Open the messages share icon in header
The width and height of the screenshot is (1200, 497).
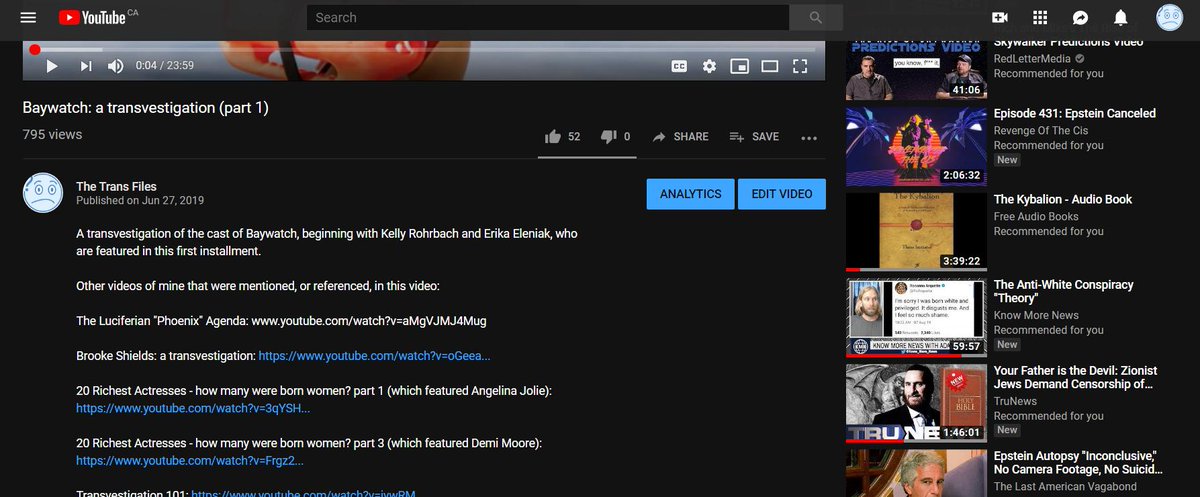1080,17
